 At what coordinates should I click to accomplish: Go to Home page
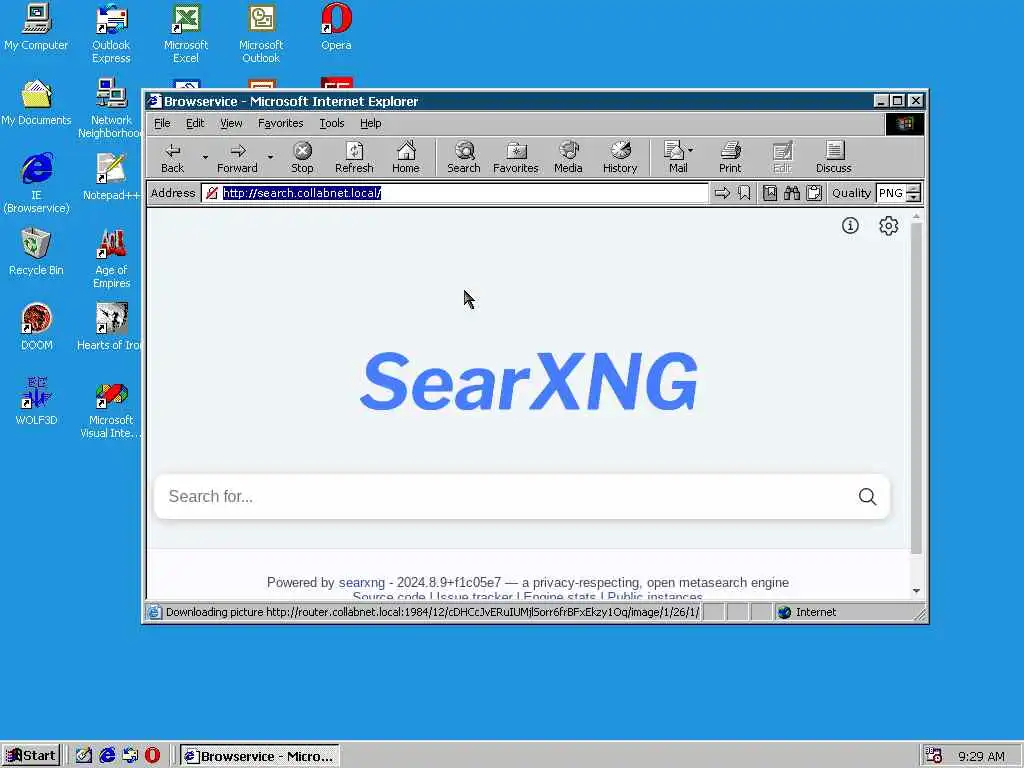[x=406, y=158]
